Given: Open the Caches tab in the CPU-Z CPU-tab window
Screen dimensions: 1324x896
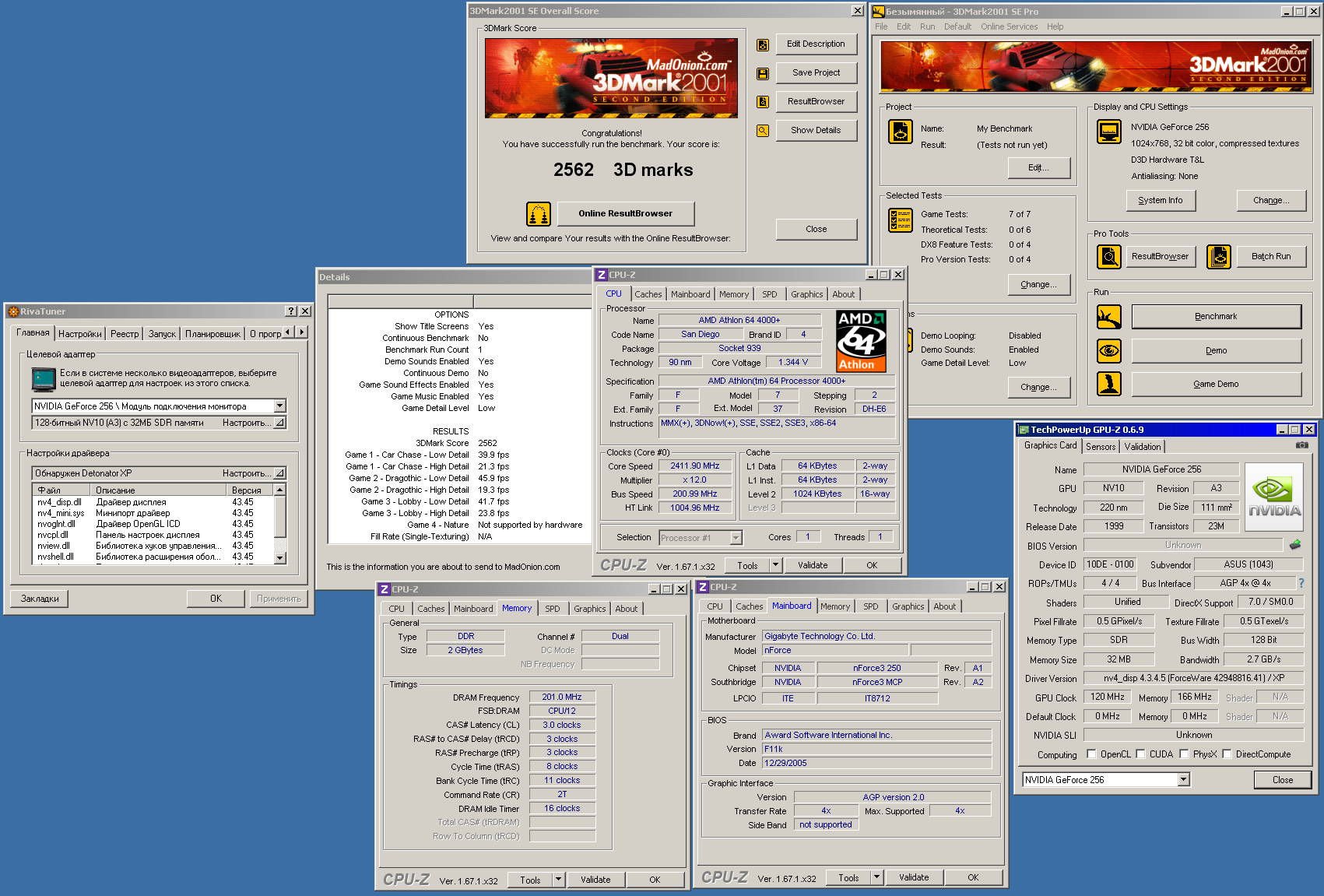Looking at the screenshot, I should point(648,294).
